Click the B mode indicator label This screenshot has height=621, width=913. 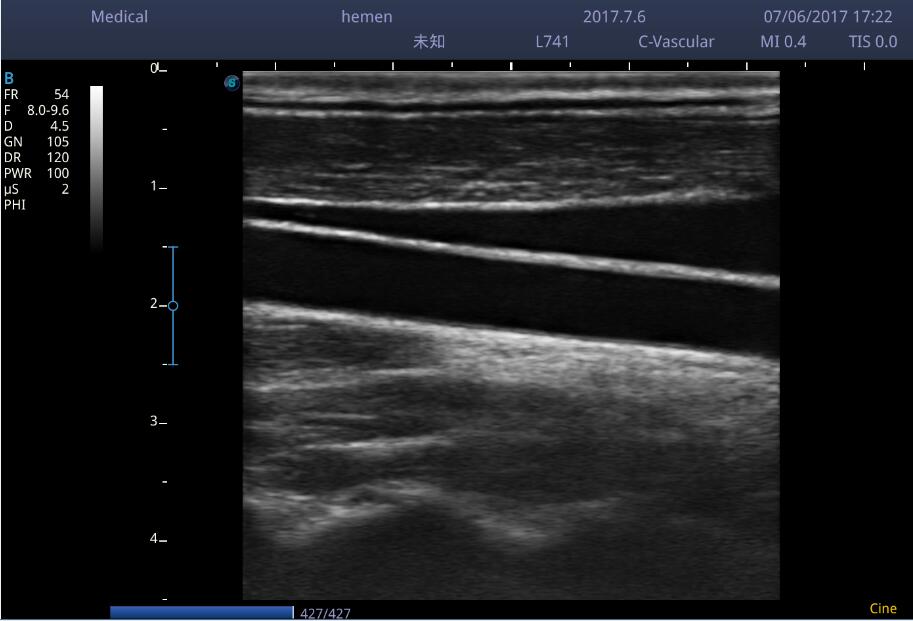pos(9,78)
